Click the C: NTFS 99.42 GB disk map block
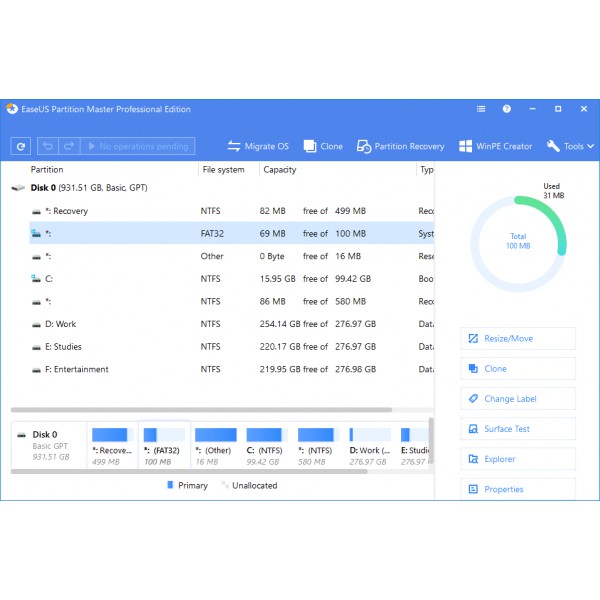This screenshot has width=600, height=600. [x=267, y=445]
